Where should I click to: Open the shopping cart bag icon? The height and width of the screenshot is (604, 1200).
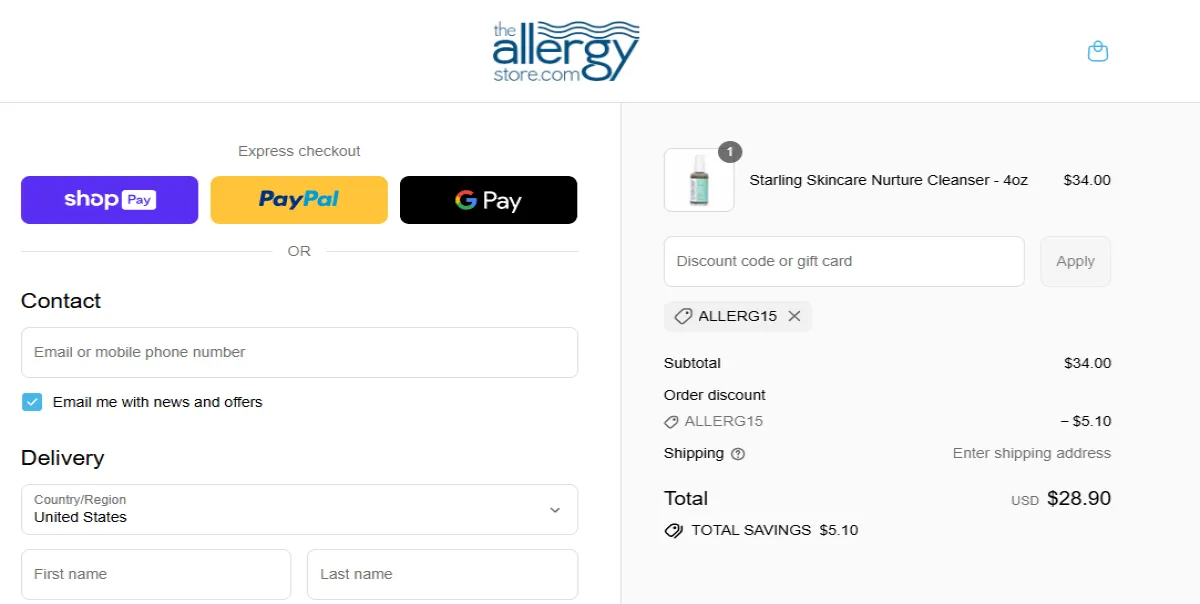(x=1098, y=51)
